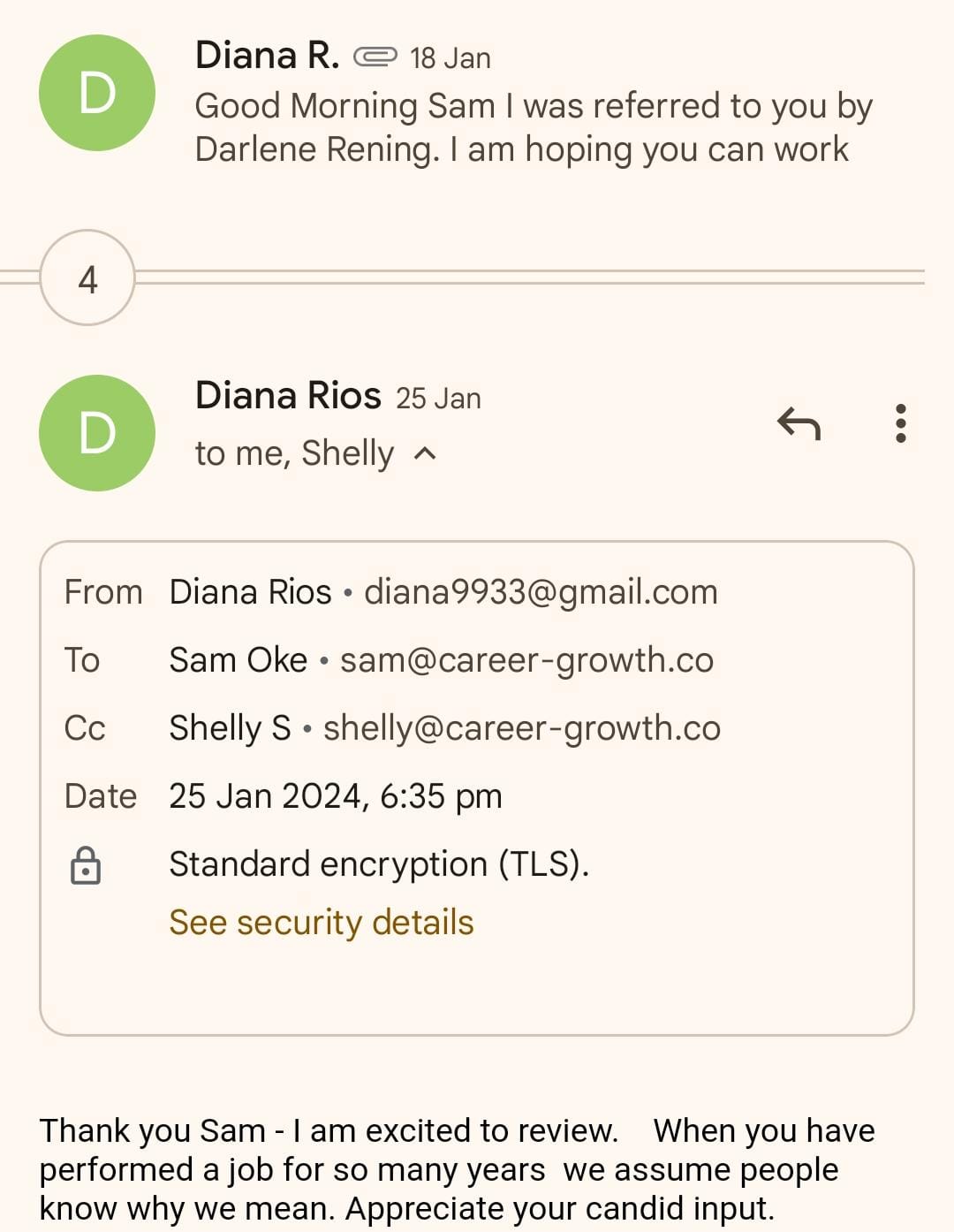The width and height of the screenshot is (954, 1232).
Task: Tap the "to me, Shelly" recipients summary
Action: [294, 453]
